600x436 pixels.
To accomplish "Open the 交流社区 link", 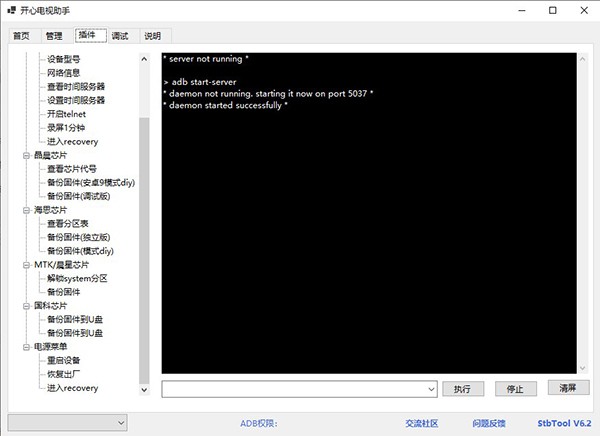I will pyautogui.click(x=421, y=423).
